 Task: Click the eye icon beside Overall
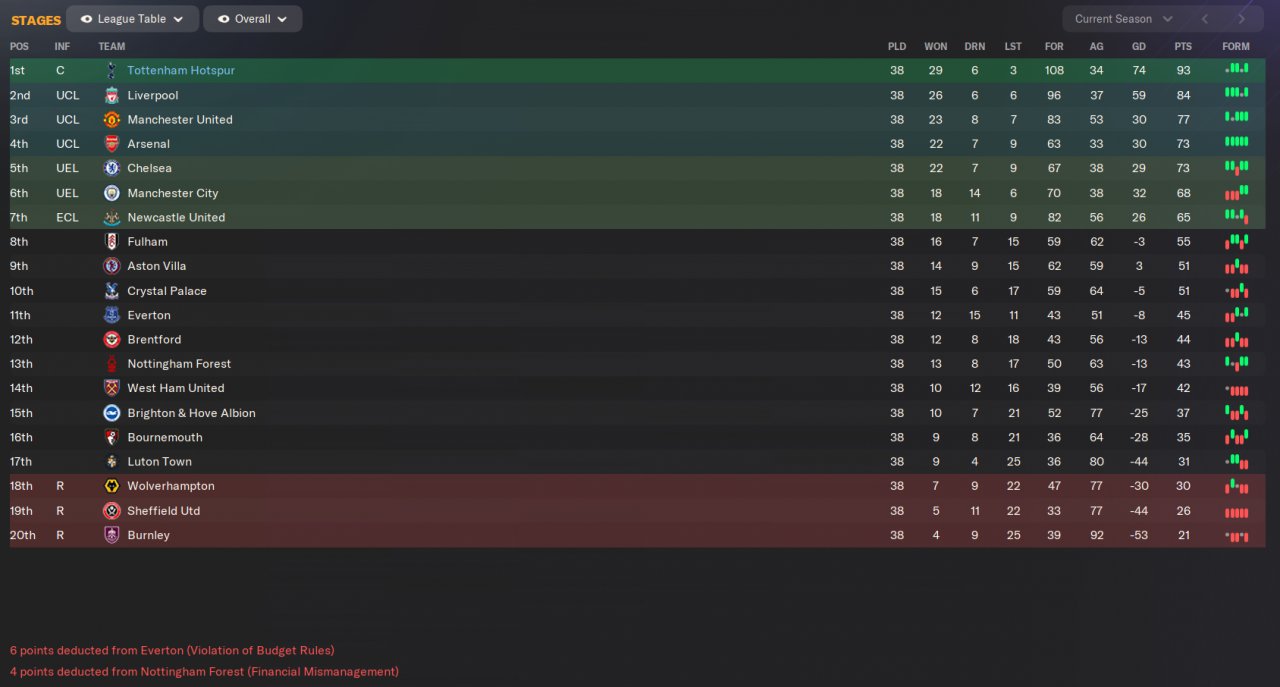tap(223, 19)
